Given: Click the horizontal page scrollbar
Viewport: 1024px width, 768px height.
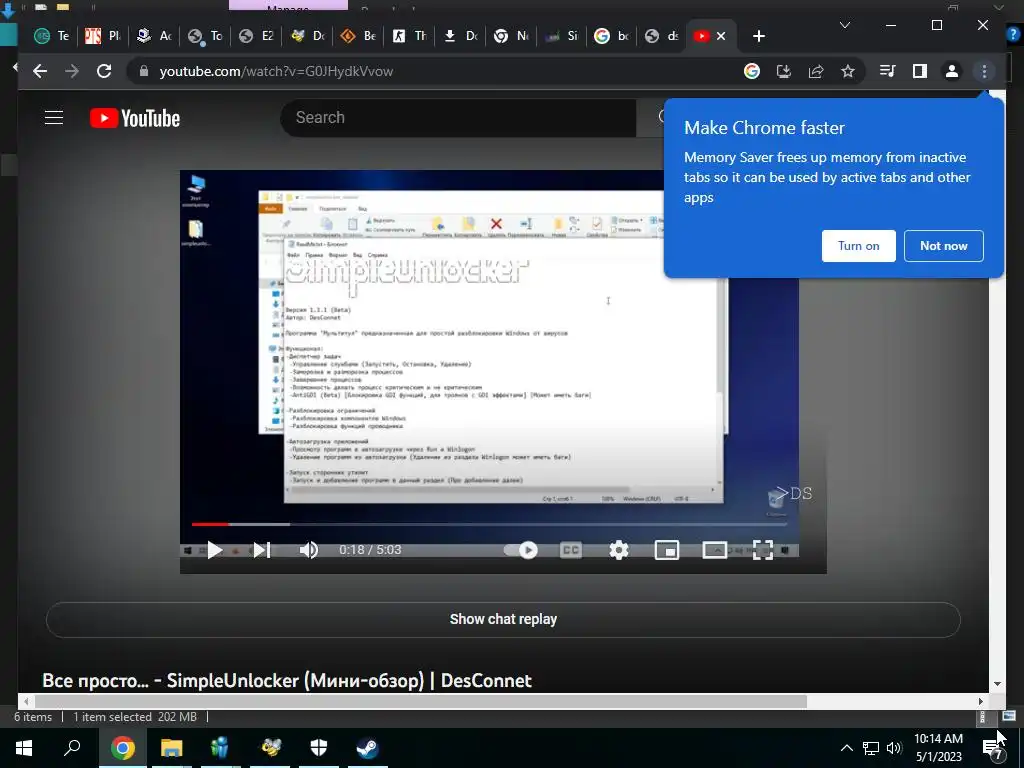Looking at the screenshot, I should [421, 701].
